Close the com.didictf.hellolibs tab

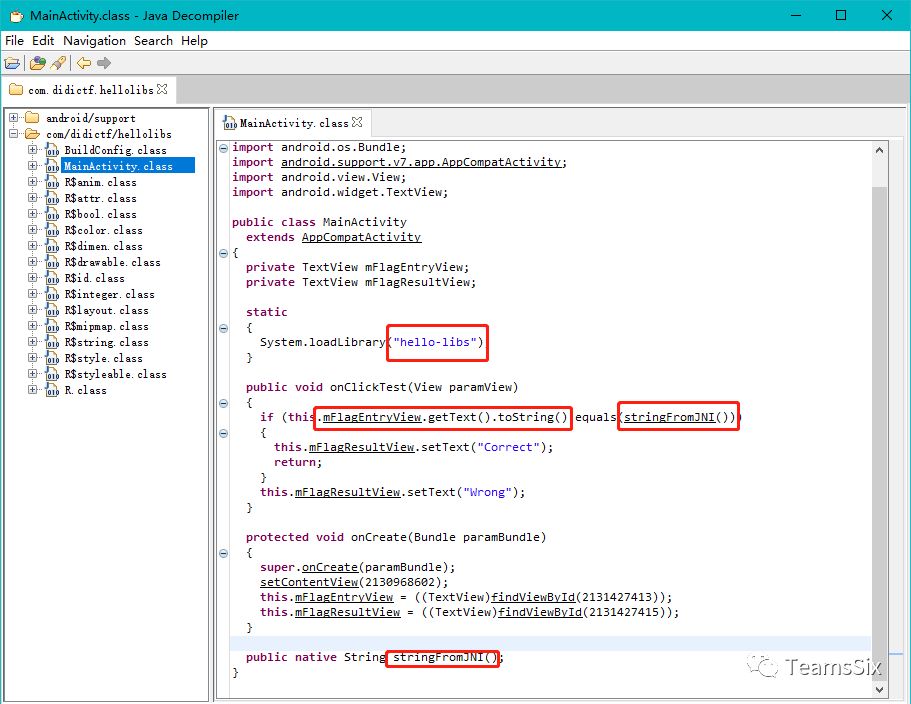162,89
